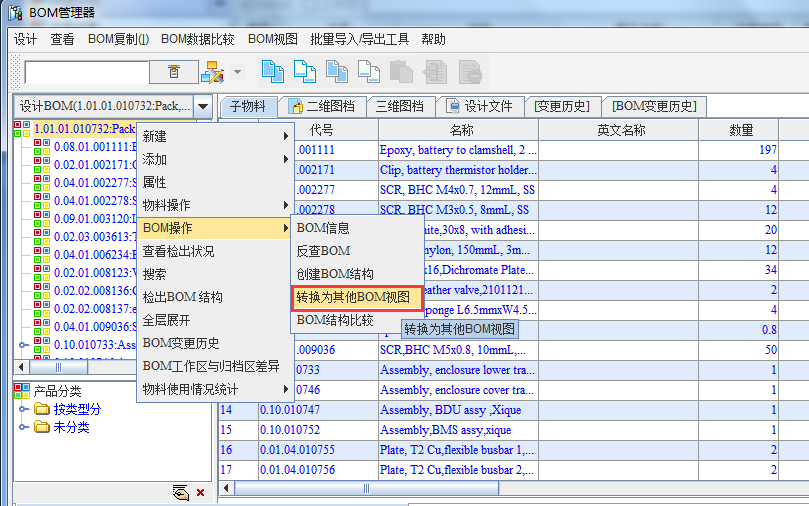Screen dimensions: 809x506
Task: Open the 新建 submenu arrow in context menu
Action: (x=285, y=136)
